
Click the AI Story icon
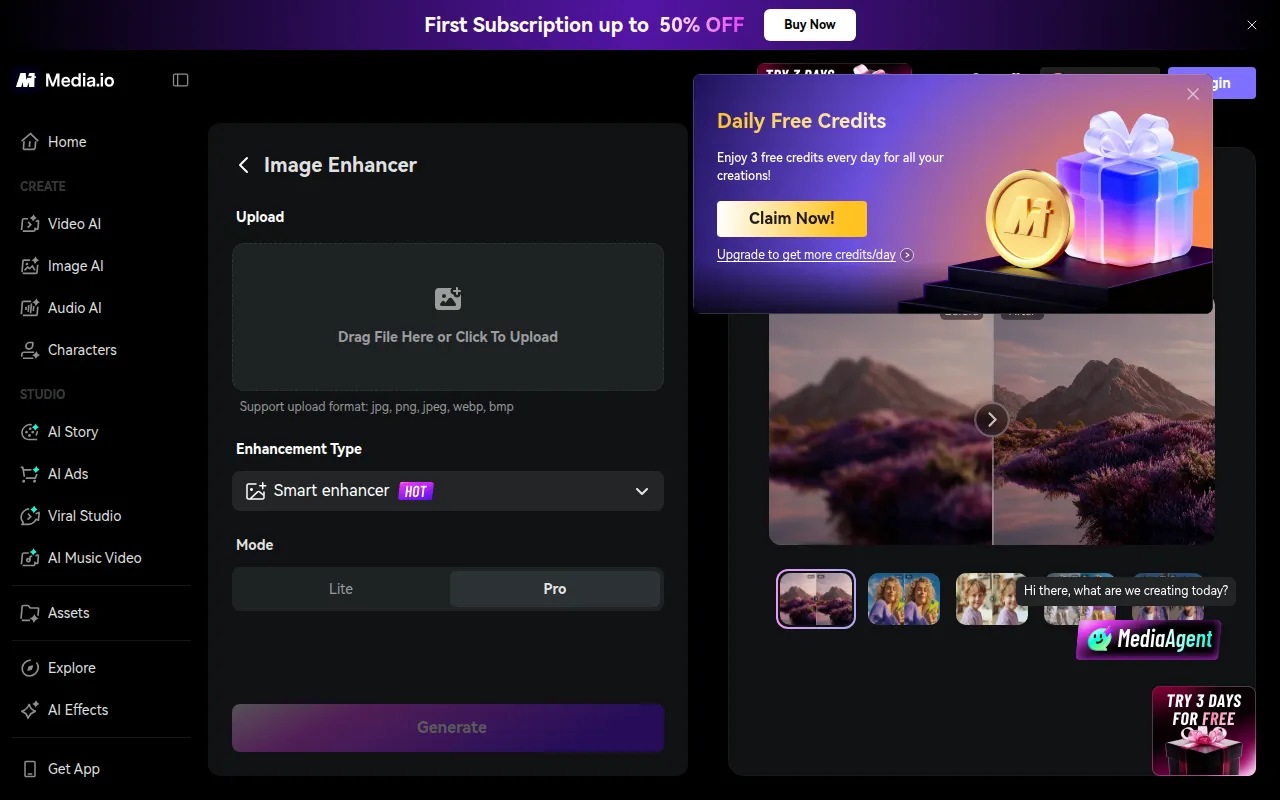(x=30, y=432)
